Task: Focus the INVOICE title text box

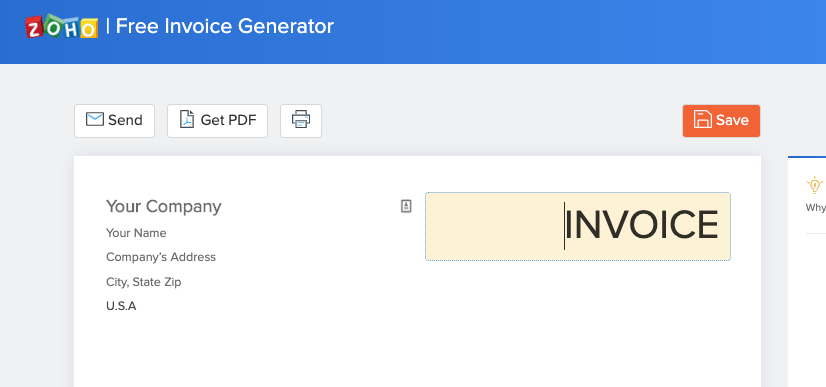Action: click(x=578, y=226)
